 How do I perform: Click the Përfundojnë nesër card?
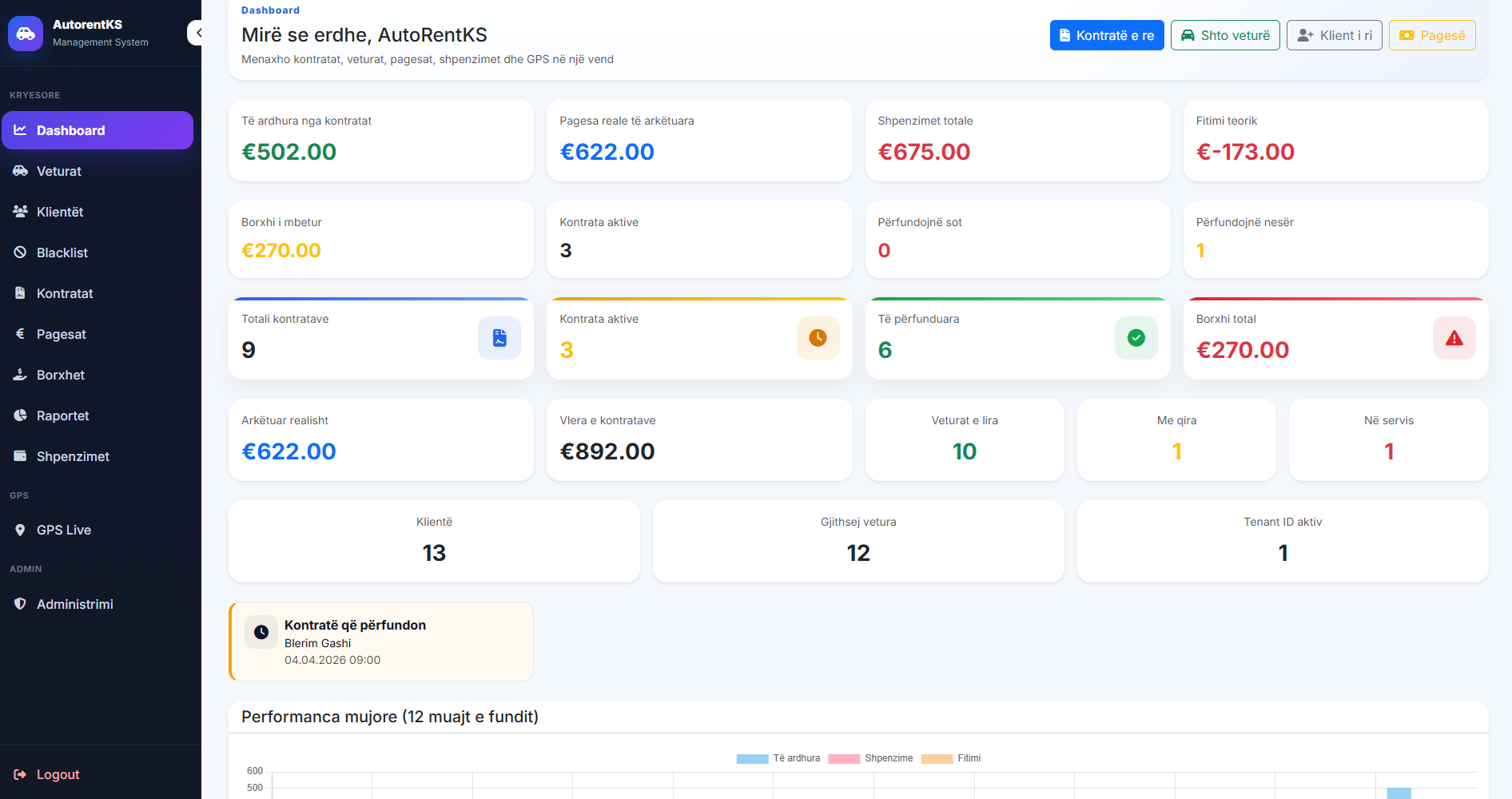1335,239
